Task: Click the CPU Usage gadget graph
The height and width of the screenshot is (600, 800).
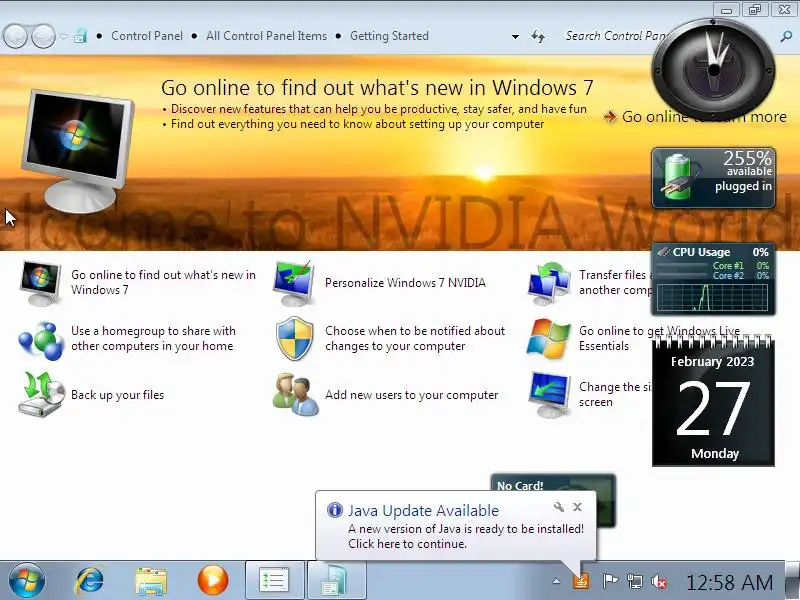Action: pos(712,297)
